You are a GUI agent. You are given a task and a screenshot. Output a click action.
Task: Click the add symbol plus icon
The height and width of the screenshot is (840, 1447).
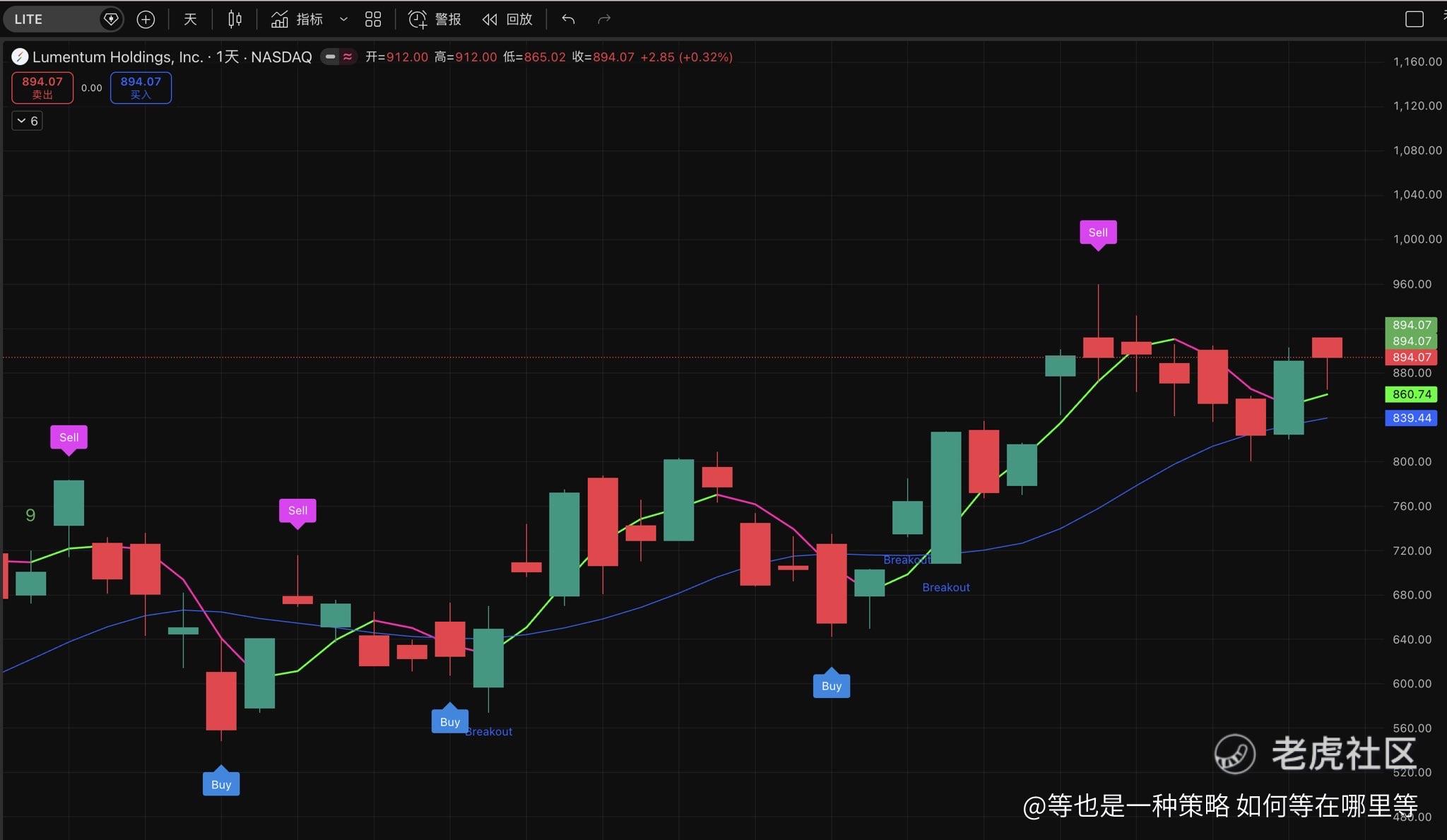coord(146,20)
